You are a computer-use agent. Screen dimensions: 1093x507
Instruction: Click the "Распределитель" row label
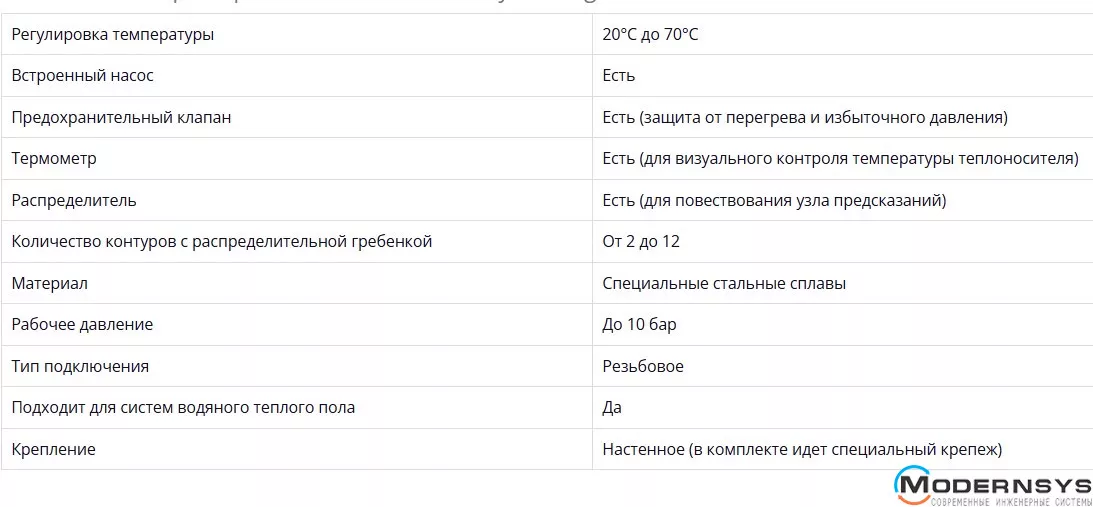coord(74,200)
